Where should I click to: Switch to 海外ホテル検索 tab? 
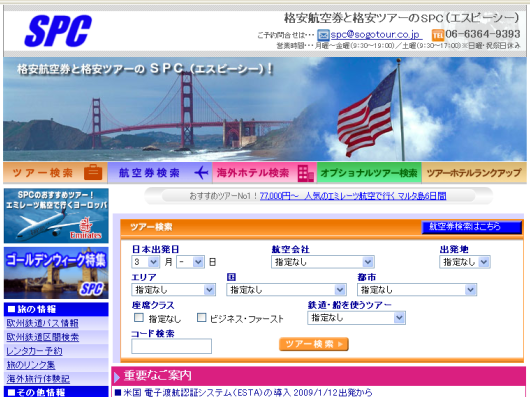[264, 173]
